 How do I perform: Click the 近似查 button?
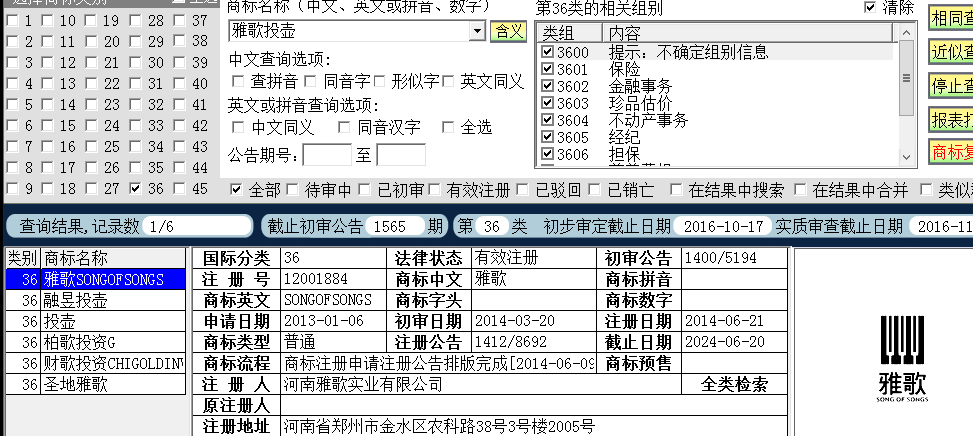coord(951,52)
